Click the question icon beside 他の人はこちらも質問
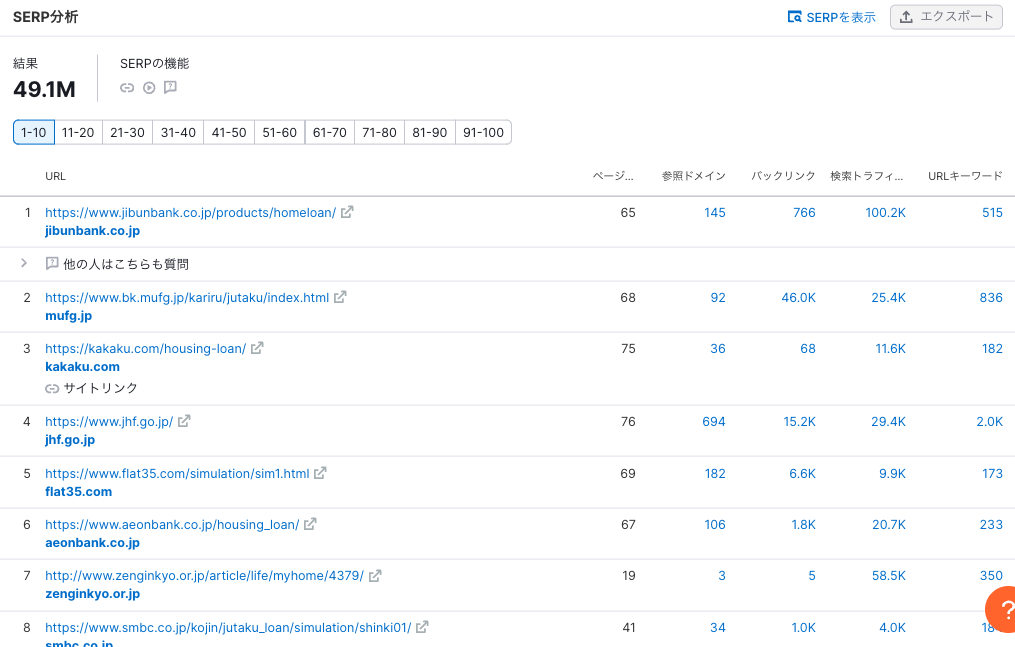1015x647 pixels. click(52, 263)
